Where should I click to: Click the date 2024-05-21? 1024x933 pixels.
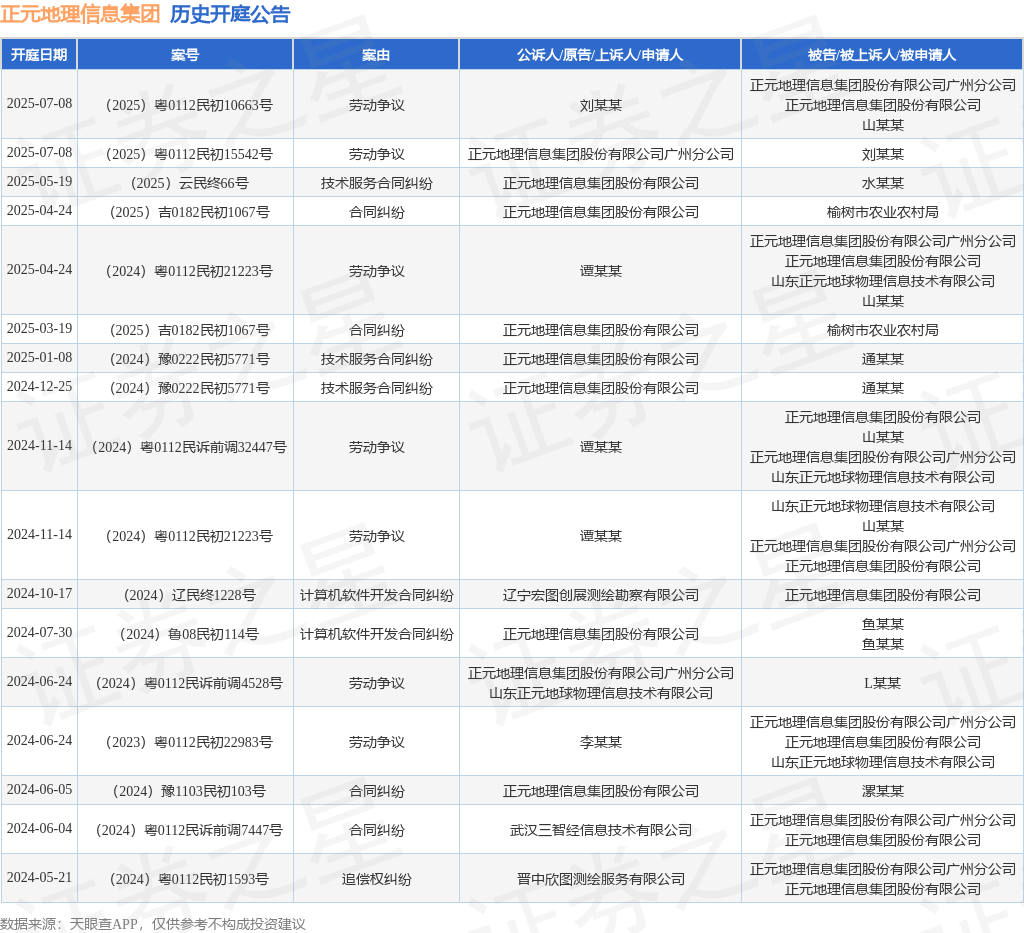39,878
